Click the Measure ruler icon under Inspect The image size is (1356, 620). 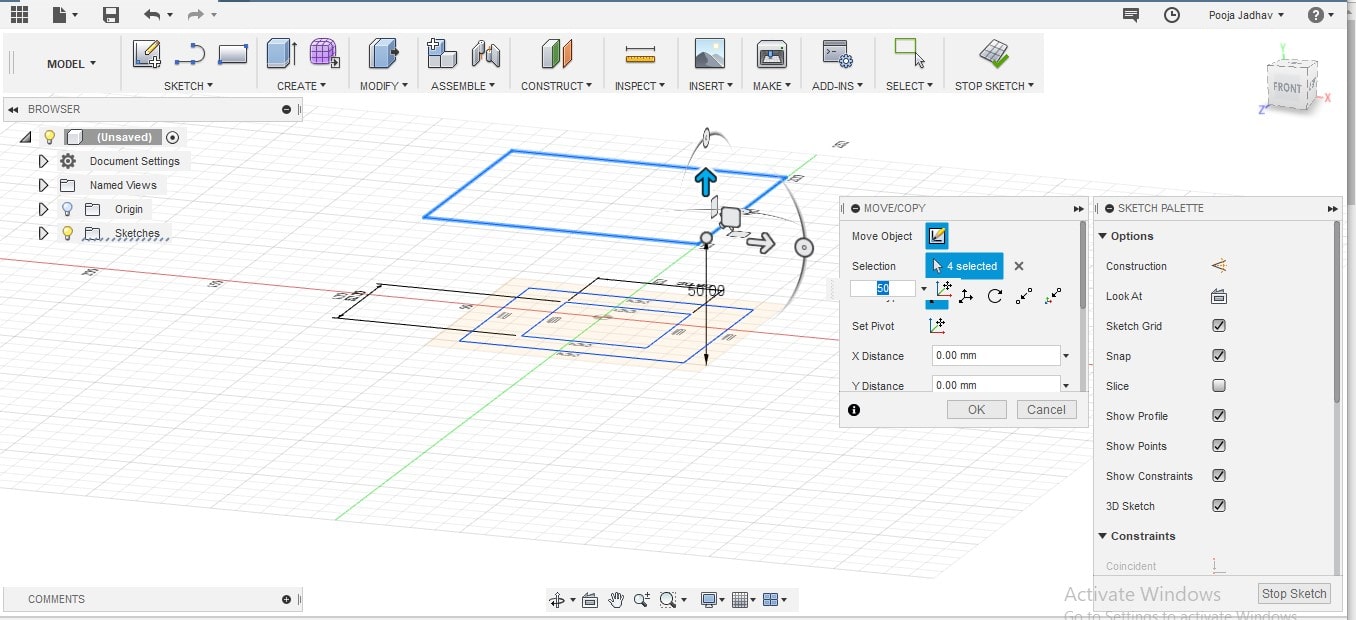coord(639,55)
